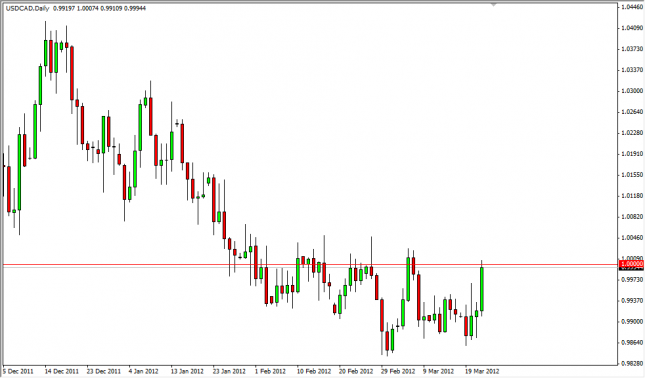The image size is (645, 378).
Task: Click the 5 Dec 2011 date label
Action: [18, 371]
